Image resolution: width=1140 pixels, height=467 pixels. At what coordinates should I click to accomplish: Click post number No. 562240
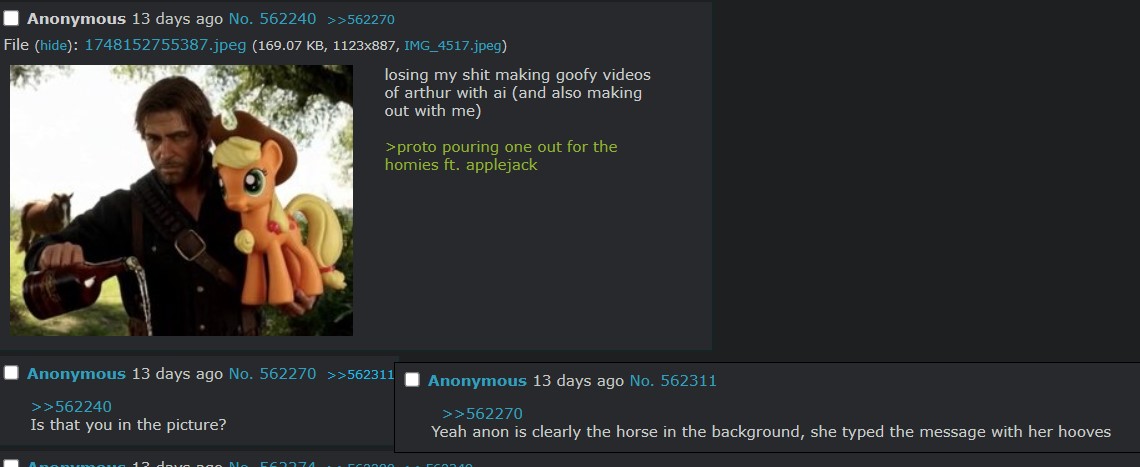click(272, 19)
